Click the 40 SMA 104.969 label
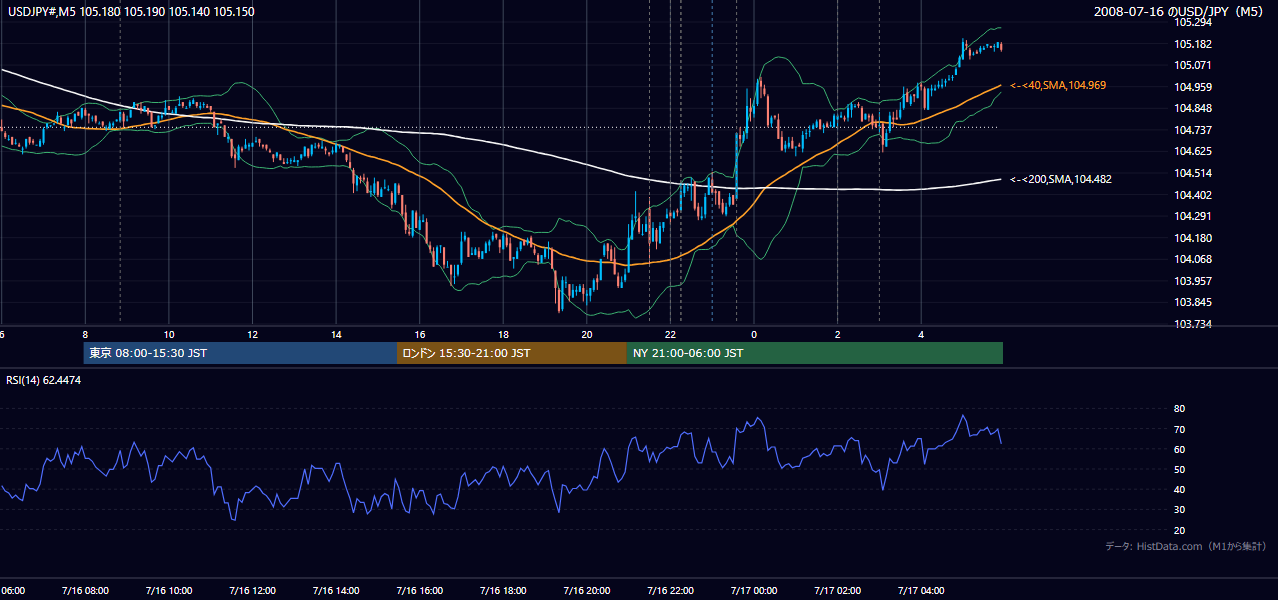1278x600 pixels. (1057, 86)
